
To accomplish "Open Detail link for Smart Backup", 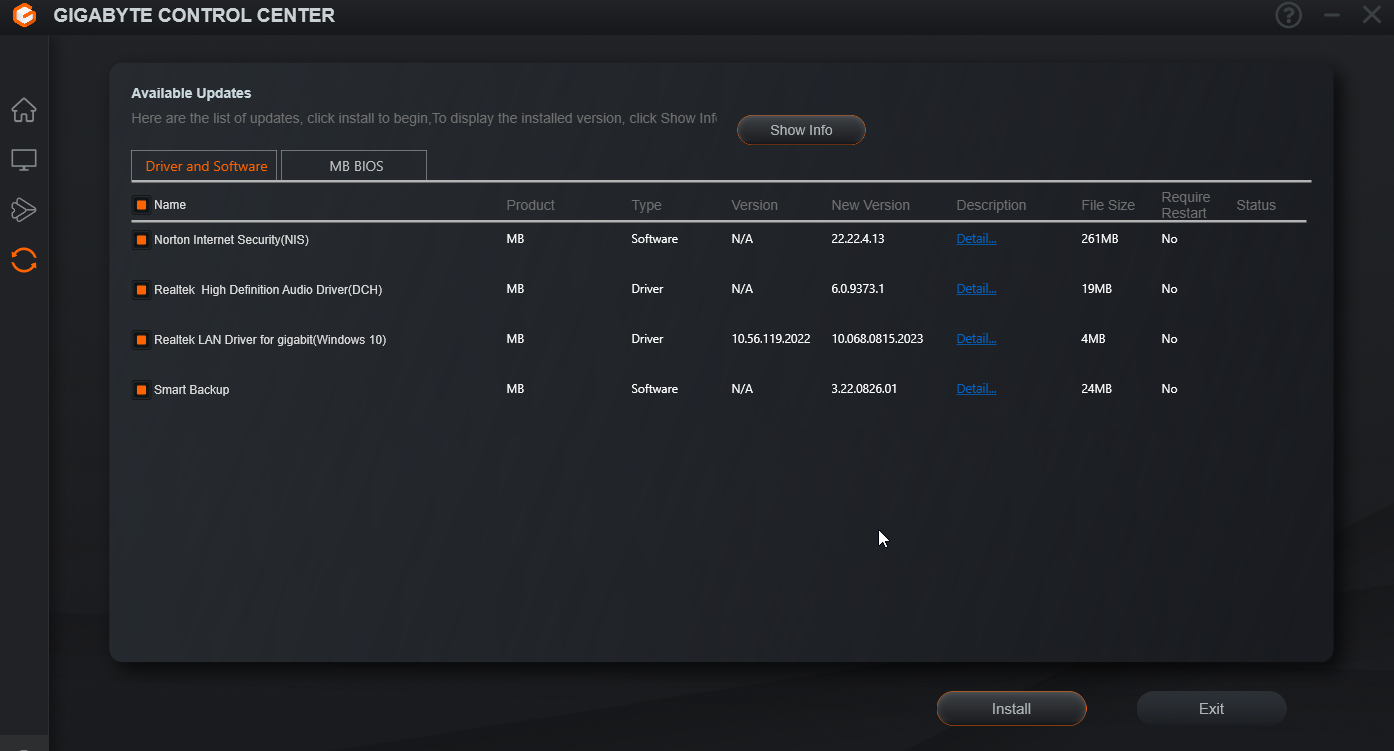I will (976, 389).
